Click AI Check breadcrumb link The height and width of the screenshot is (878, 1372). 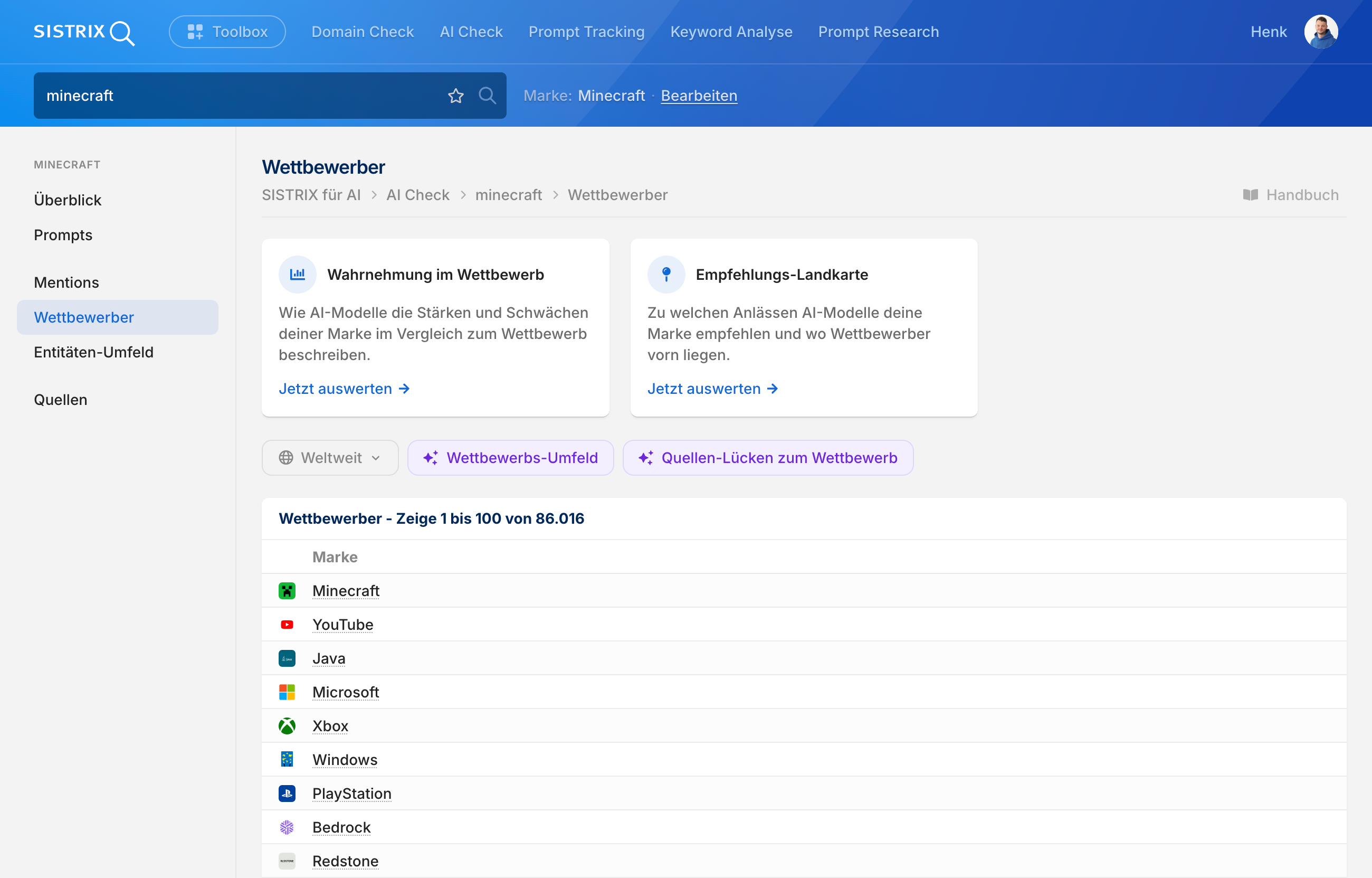pos(417,195)
